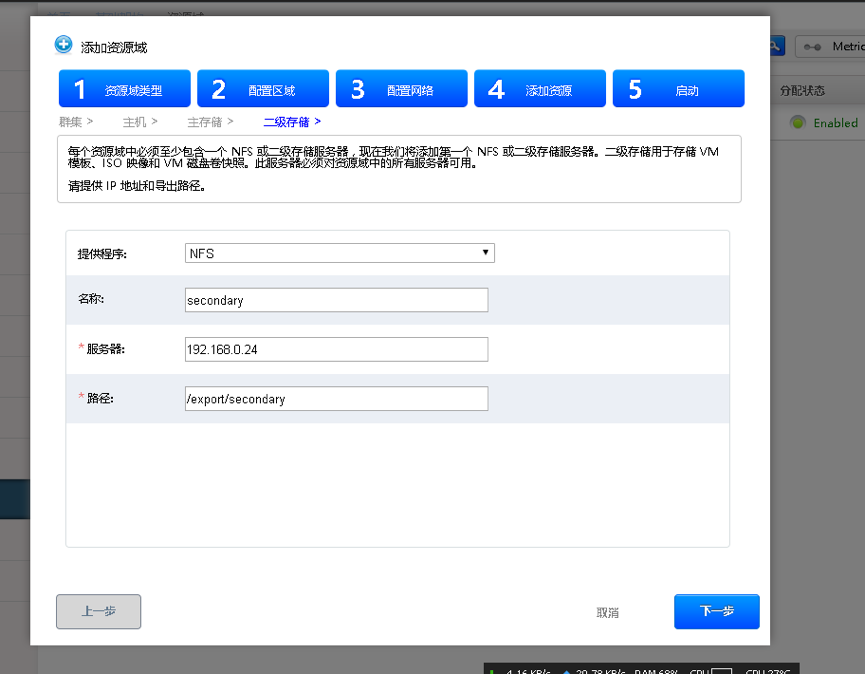
Task: Click the 路径 field with /export/secondary
Action: (x=337, y=399)
